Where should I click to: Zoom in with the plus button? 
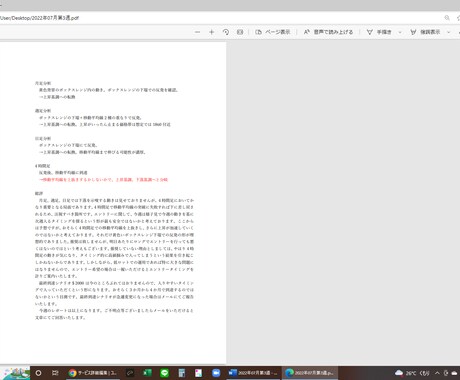pyautogui.click(x=212, y=32)
